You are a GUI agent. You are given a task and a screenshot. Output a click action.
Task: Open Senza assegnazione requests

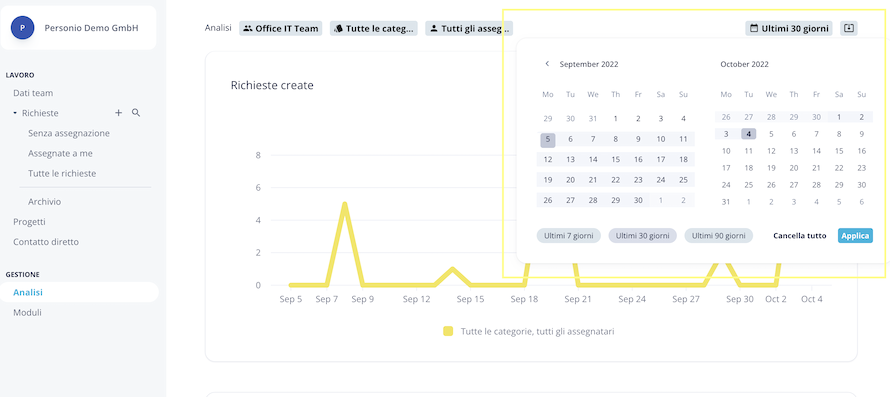(x=69, y=133)
